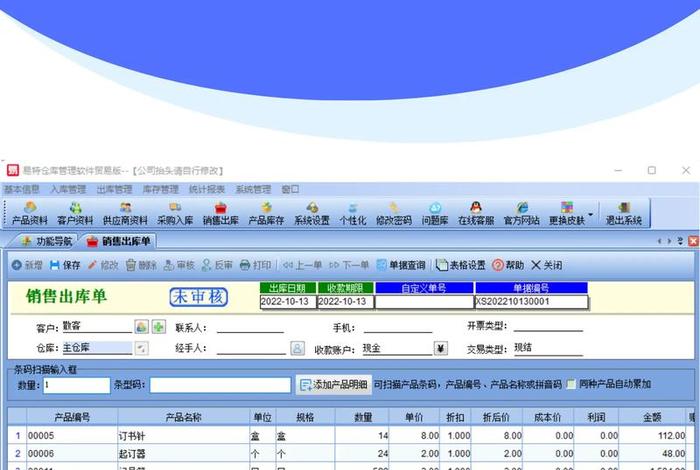Click the 经手人 person picker icon
This screenshot has height=470, width=700.
tap(297, 348)
